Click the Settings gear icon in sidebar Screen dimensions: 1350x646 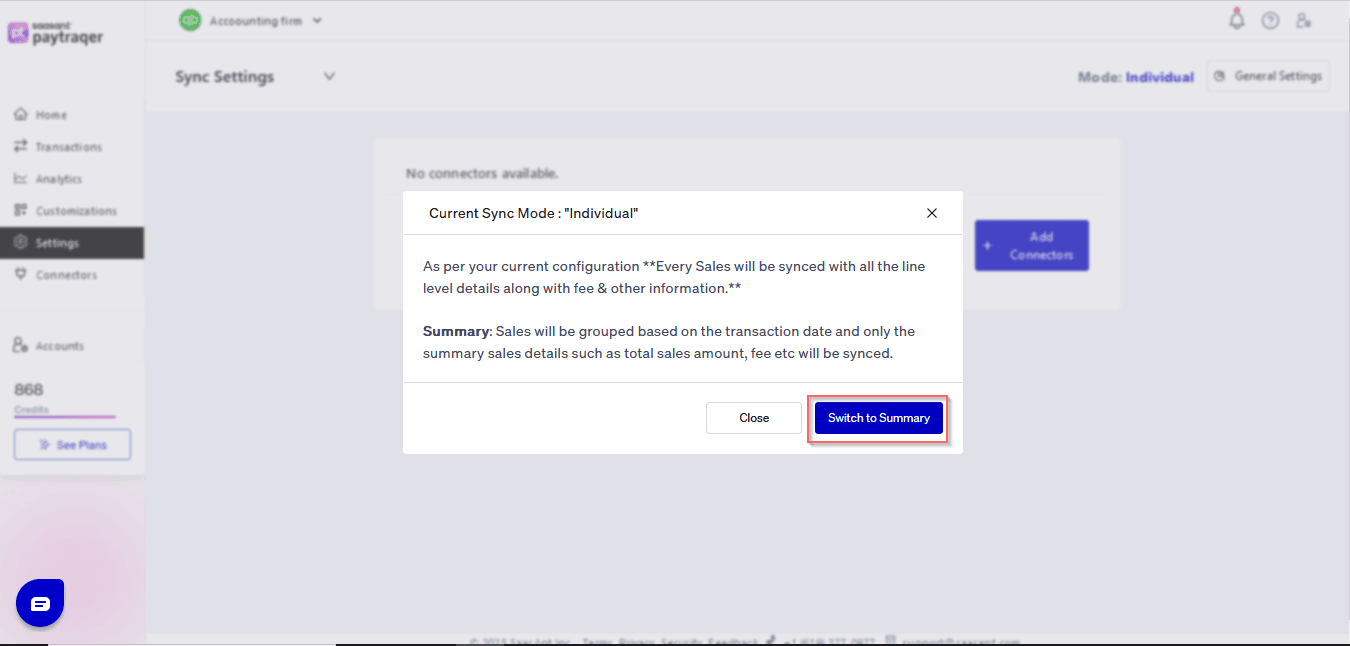[x=20, y=243]
